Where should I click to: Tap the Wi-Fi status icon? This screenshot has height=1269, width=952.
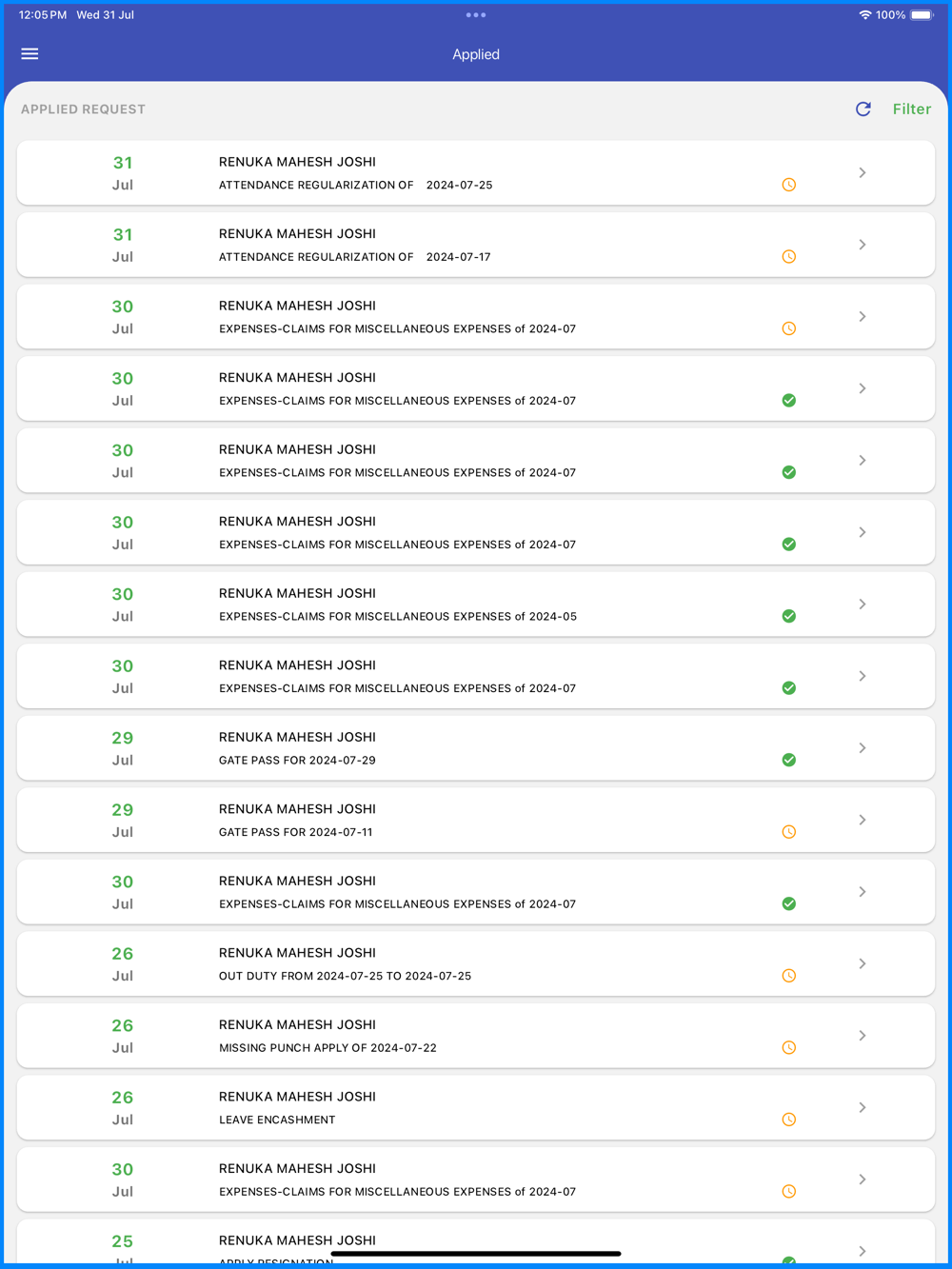865,15
